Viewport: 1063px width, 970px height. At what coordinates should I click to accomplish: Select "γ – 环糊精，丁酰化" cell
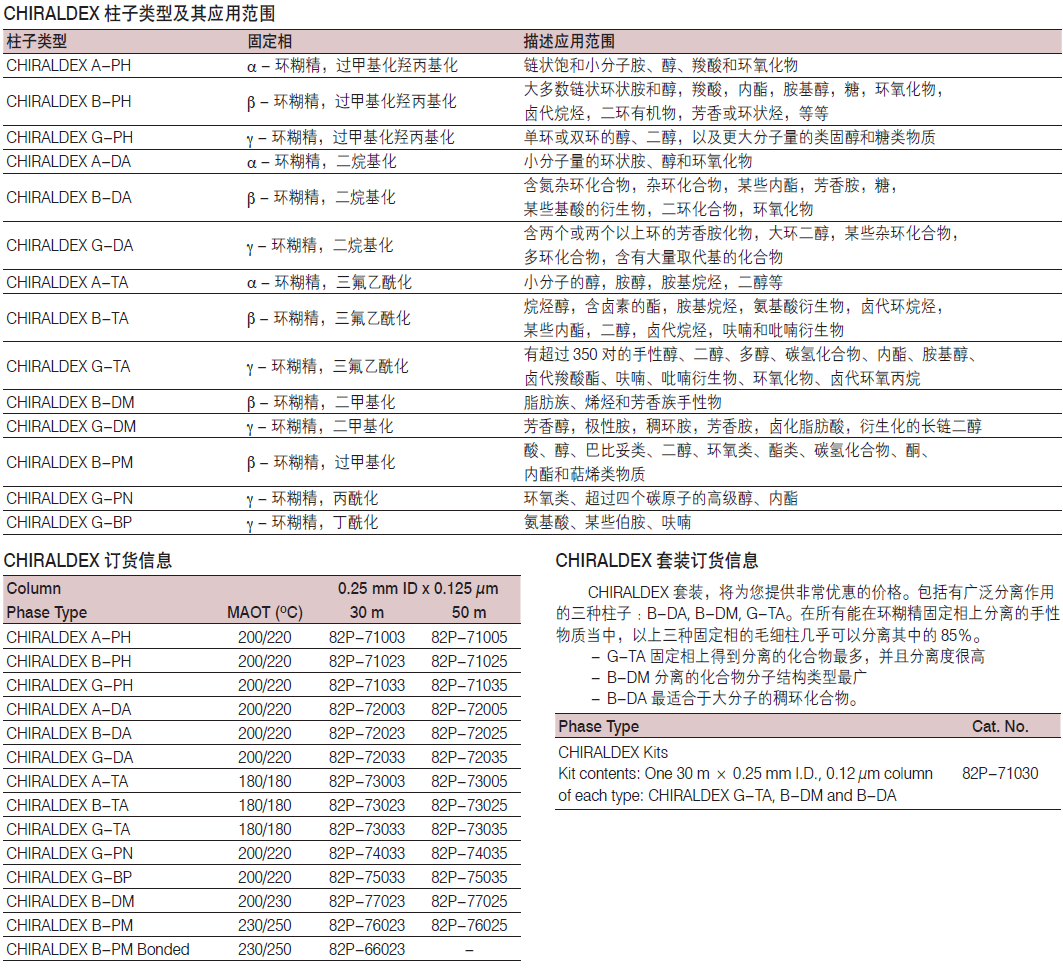(x=312, y=523)
